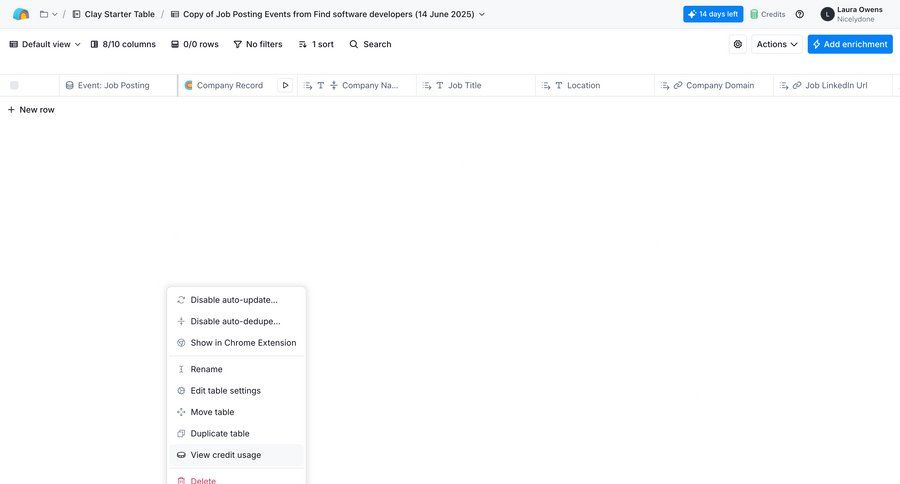This screenshot has height=484, width=900.
Task: Click the Job LinkedIn Url column header
Action: pos(833,85)
